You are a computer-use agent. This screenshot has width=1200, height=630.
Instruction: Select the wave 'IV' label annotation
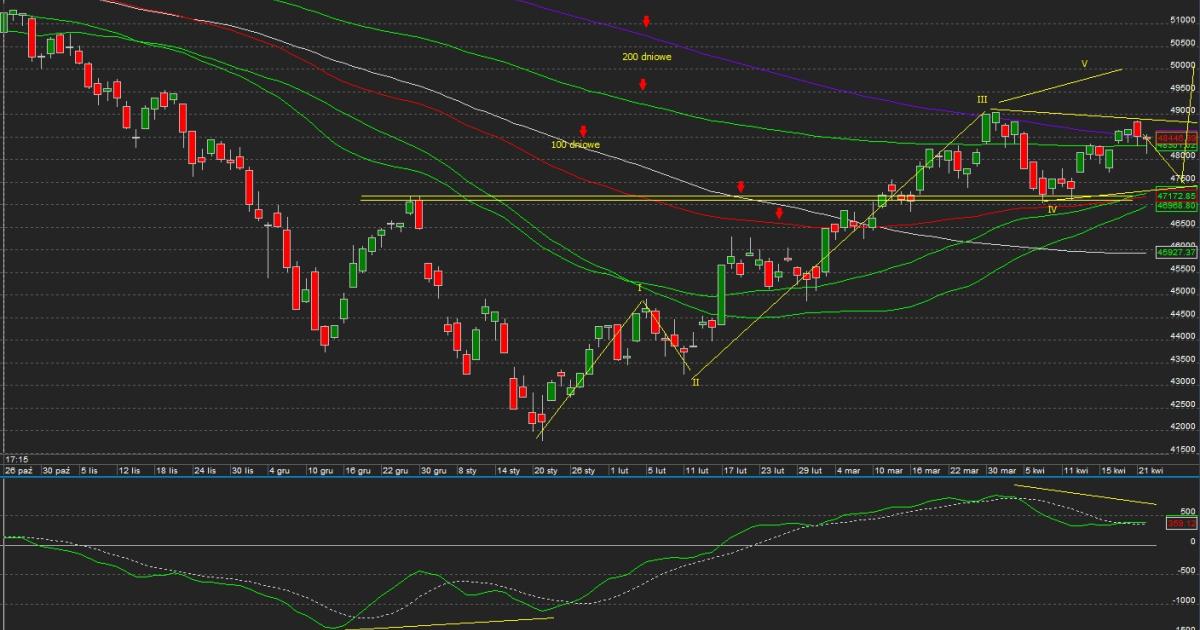coord(1052,209)
